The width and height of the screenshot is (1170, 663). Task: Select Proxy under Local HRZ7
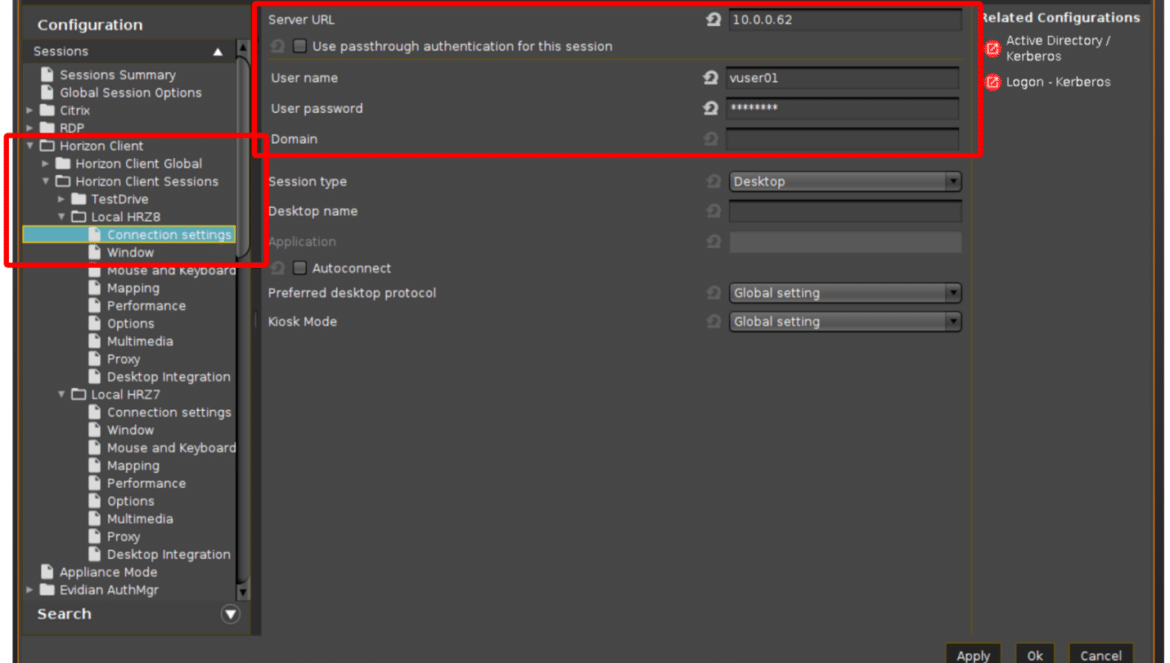(x=123, y=537)
